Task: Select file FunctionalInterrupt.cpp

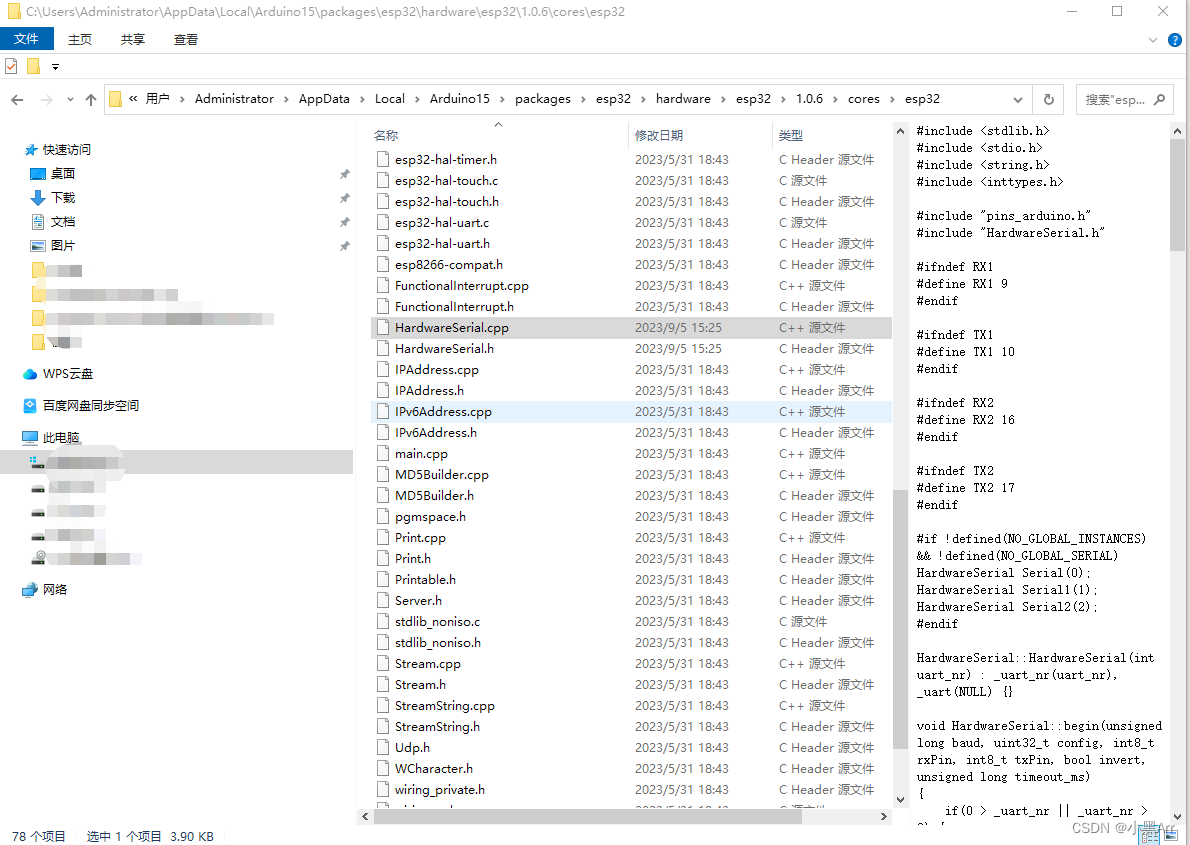Action: tap(461, 285)
